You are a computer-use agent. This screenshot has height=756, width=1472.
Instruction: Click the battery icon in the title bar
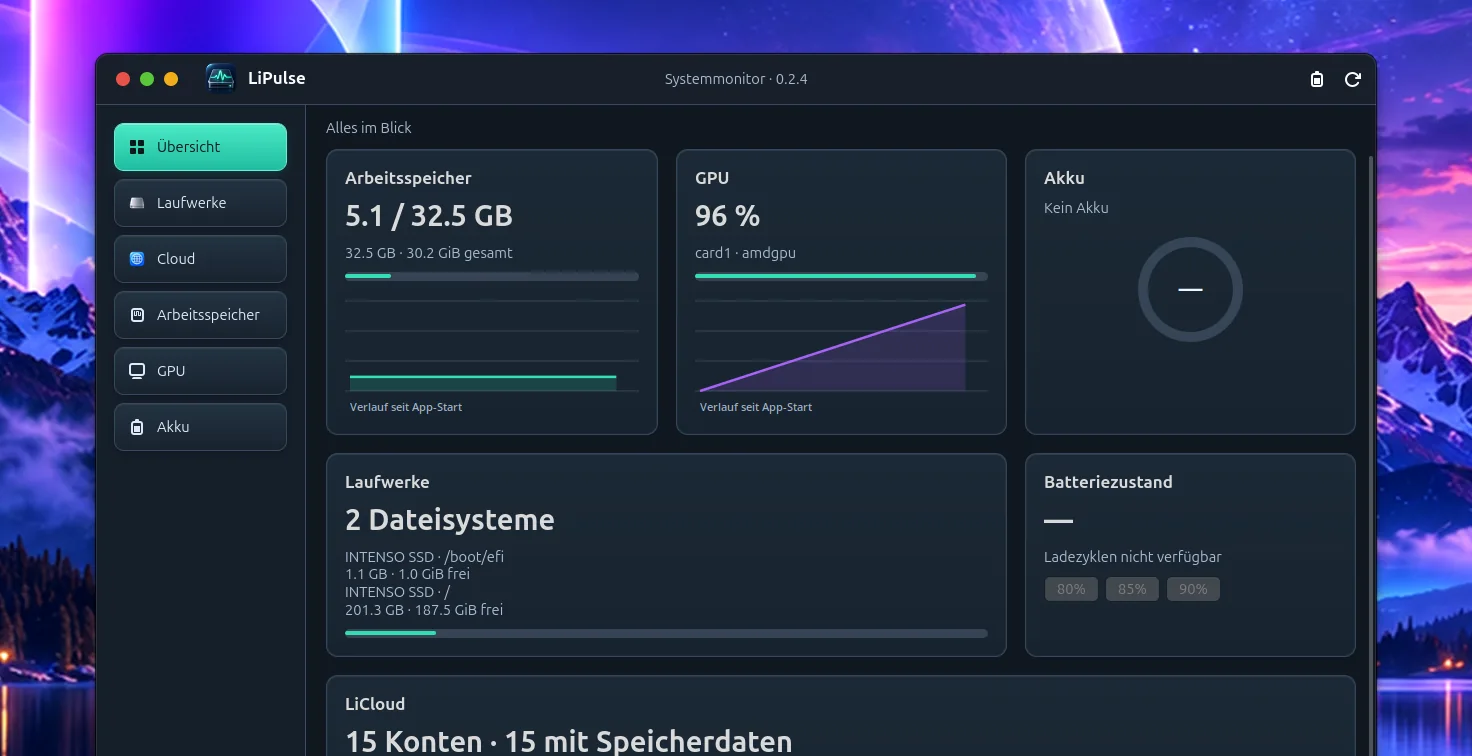(x=1317, y=79)
